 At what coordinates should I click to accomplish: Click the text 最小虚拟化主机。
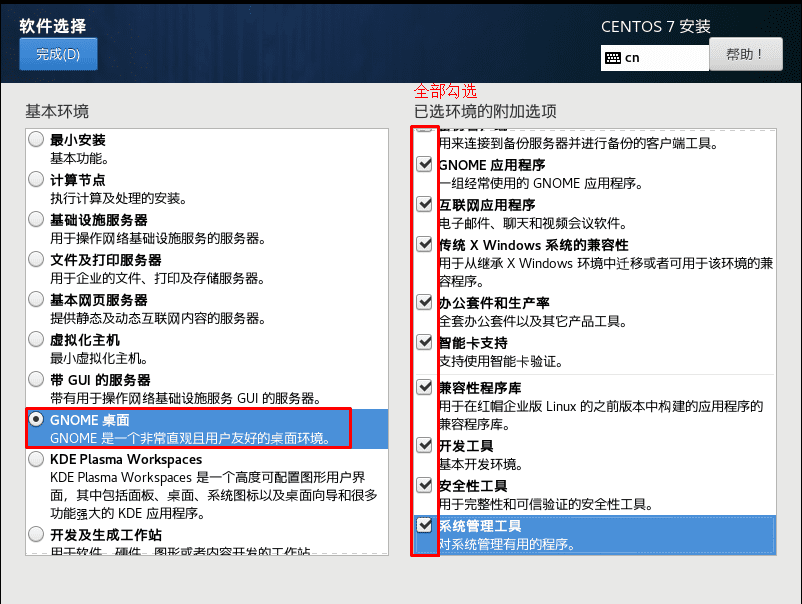99,359
